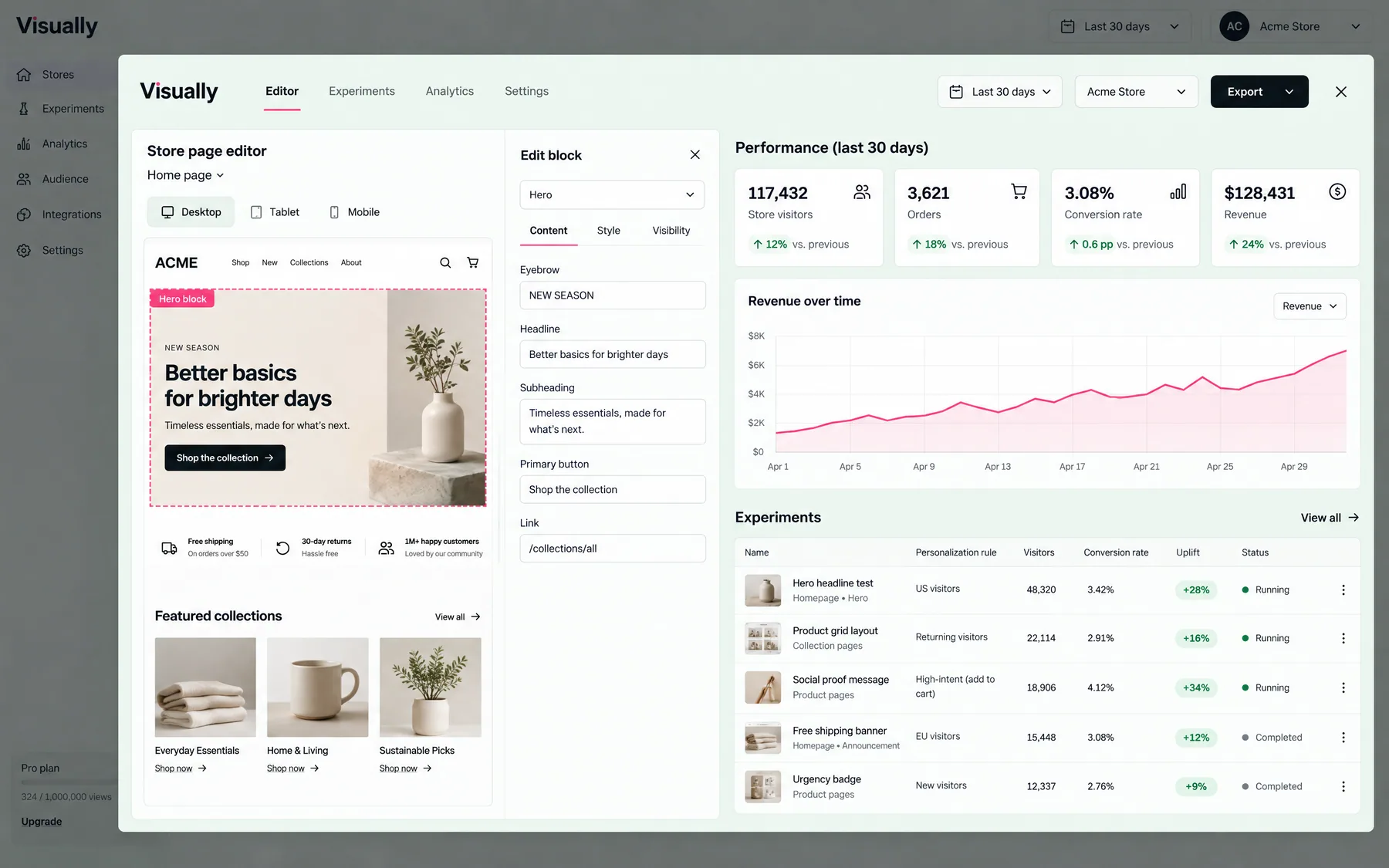Open row menu for Social proof message
1389x868 pixels.
click(x=1343, y=687)
